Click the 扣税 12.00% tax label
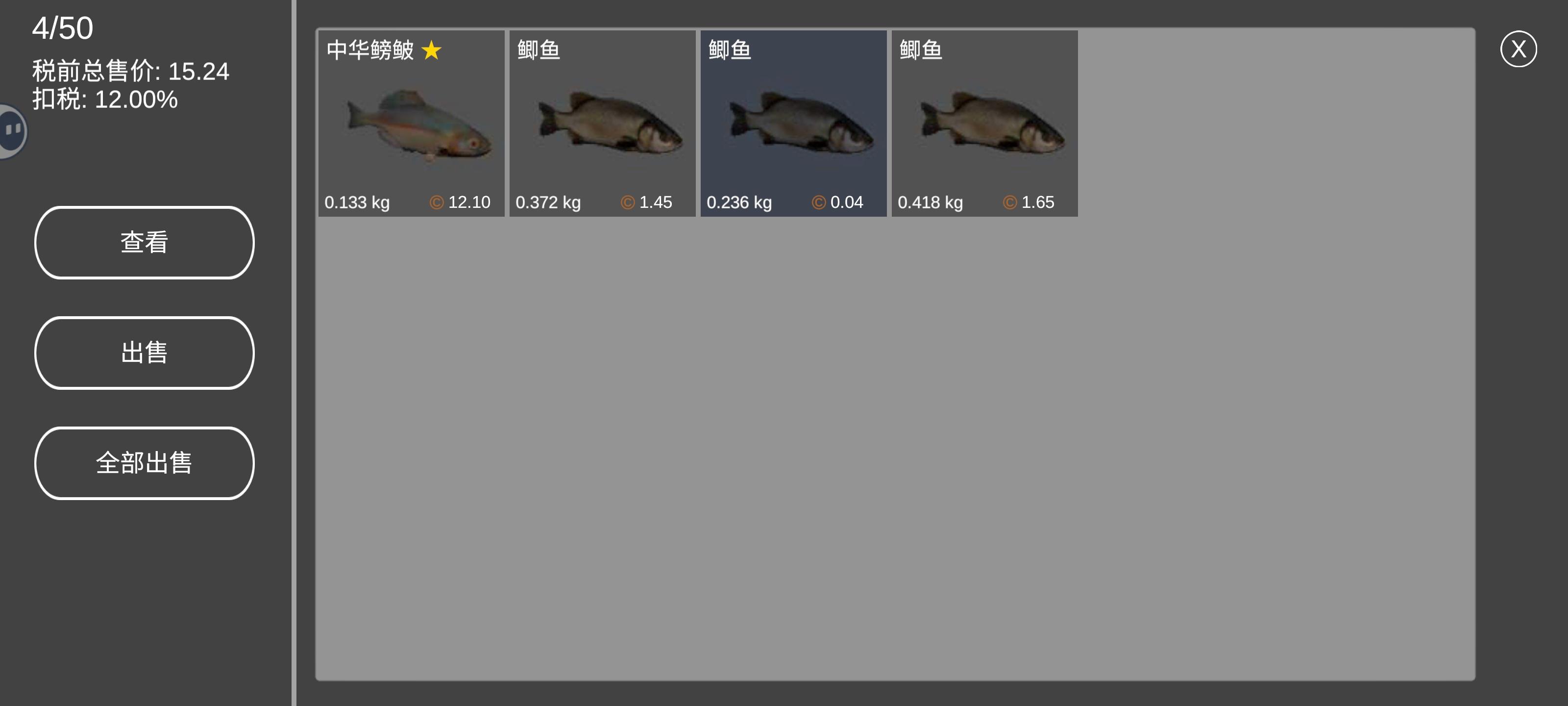This screenshot has width=1568, height=706. [105, 100]
